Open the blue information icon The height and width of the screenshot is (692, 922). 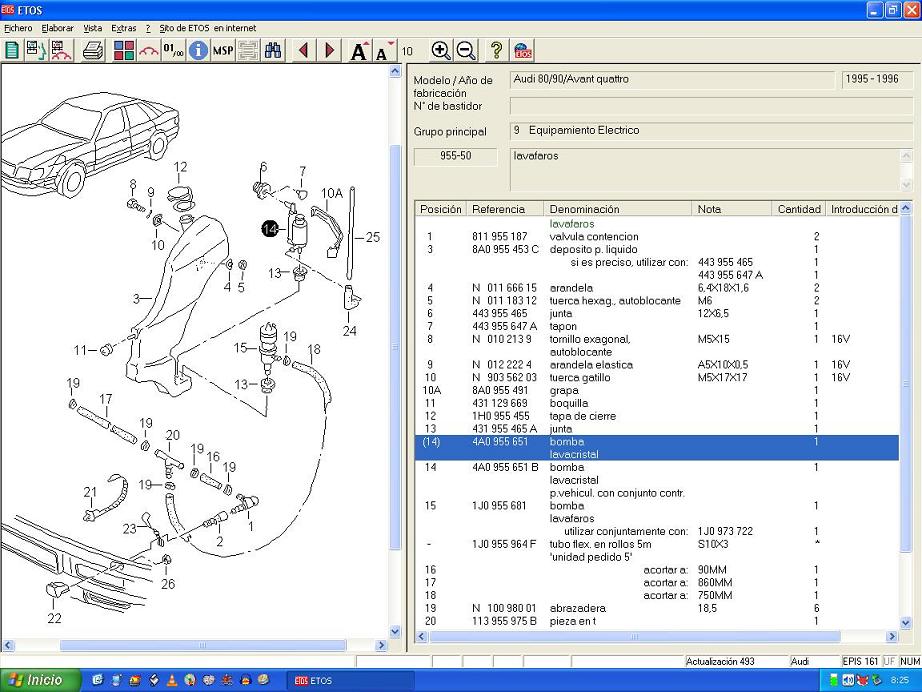[x=198, y=51]
